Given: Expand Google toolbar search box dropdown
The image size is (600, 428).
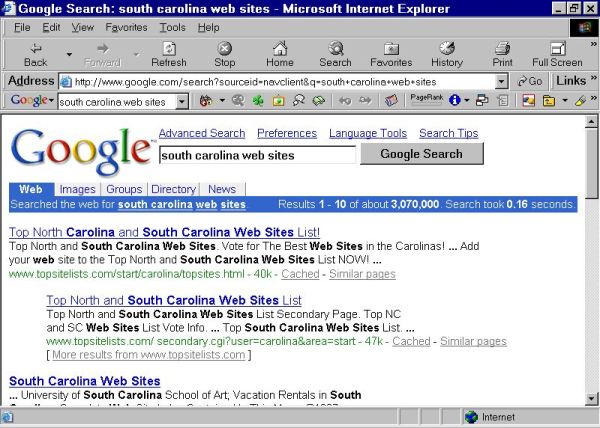Looking at the screenshot, I should 182,102.
